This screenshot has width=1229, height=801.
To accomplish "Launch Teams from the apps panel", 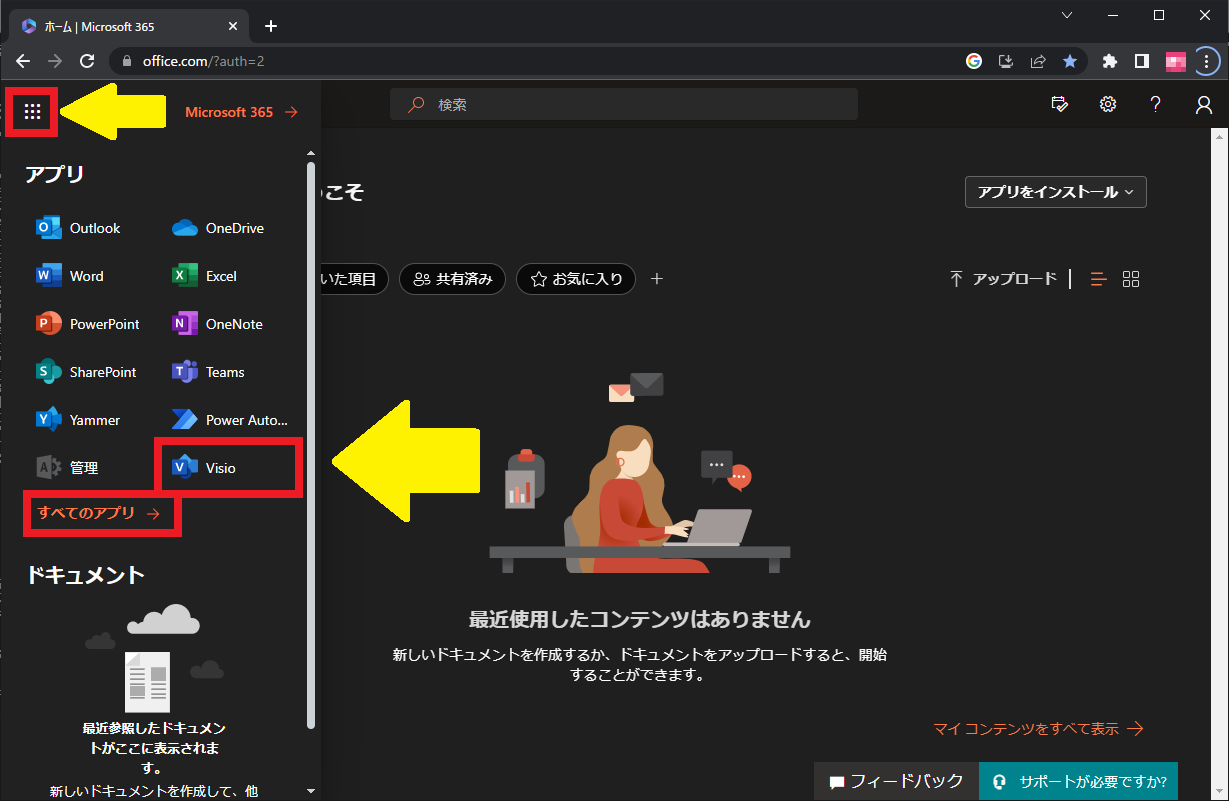I will [x=209, y=372].
